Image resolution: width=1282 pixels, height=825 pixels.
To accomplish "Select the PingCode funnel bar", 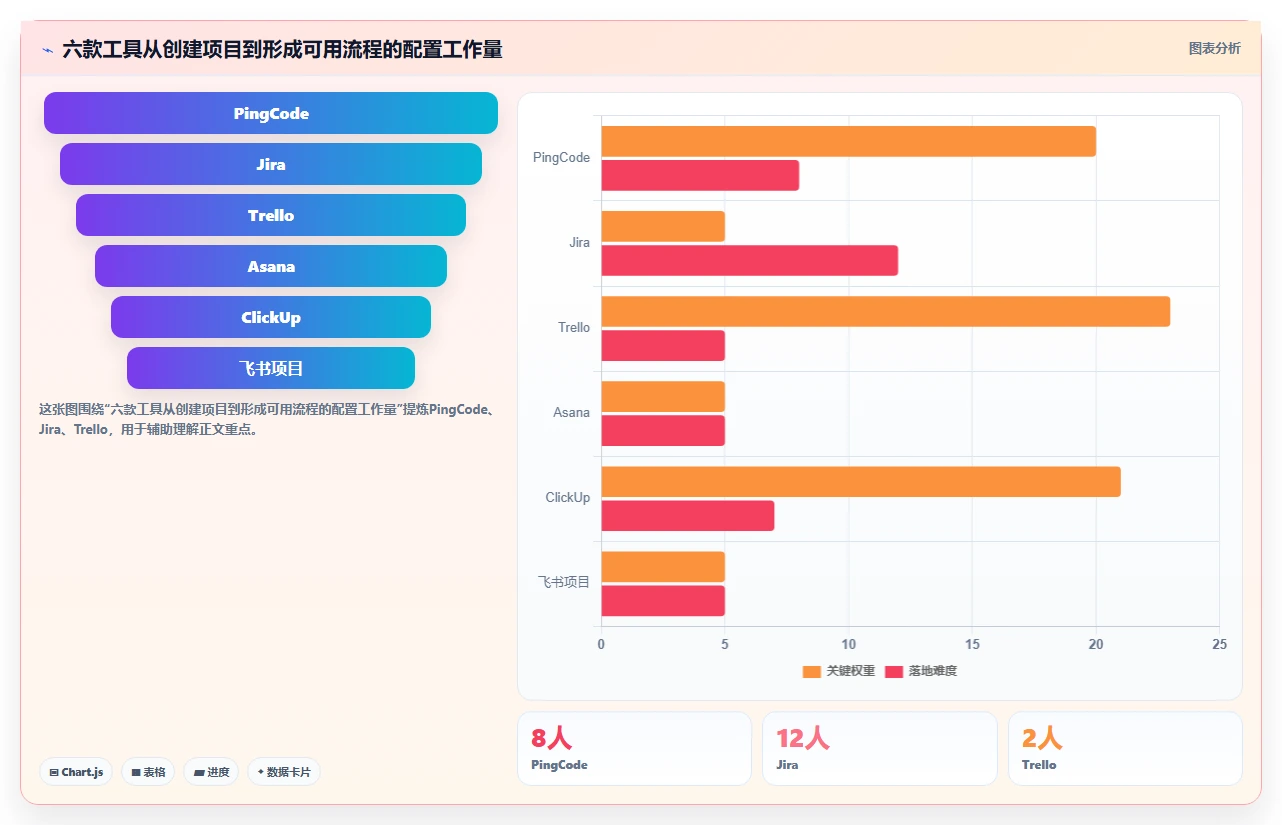I will (271, 113).
